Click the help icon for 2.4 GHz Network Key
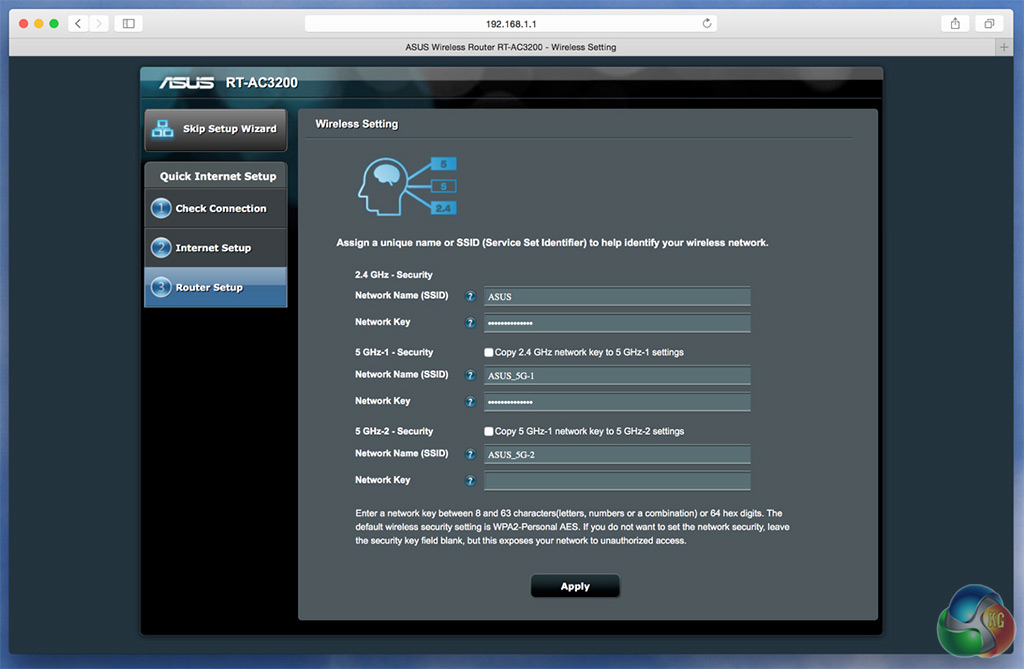Image resolution: width=1024 pixels, height=669 pixels. (470, 323)
